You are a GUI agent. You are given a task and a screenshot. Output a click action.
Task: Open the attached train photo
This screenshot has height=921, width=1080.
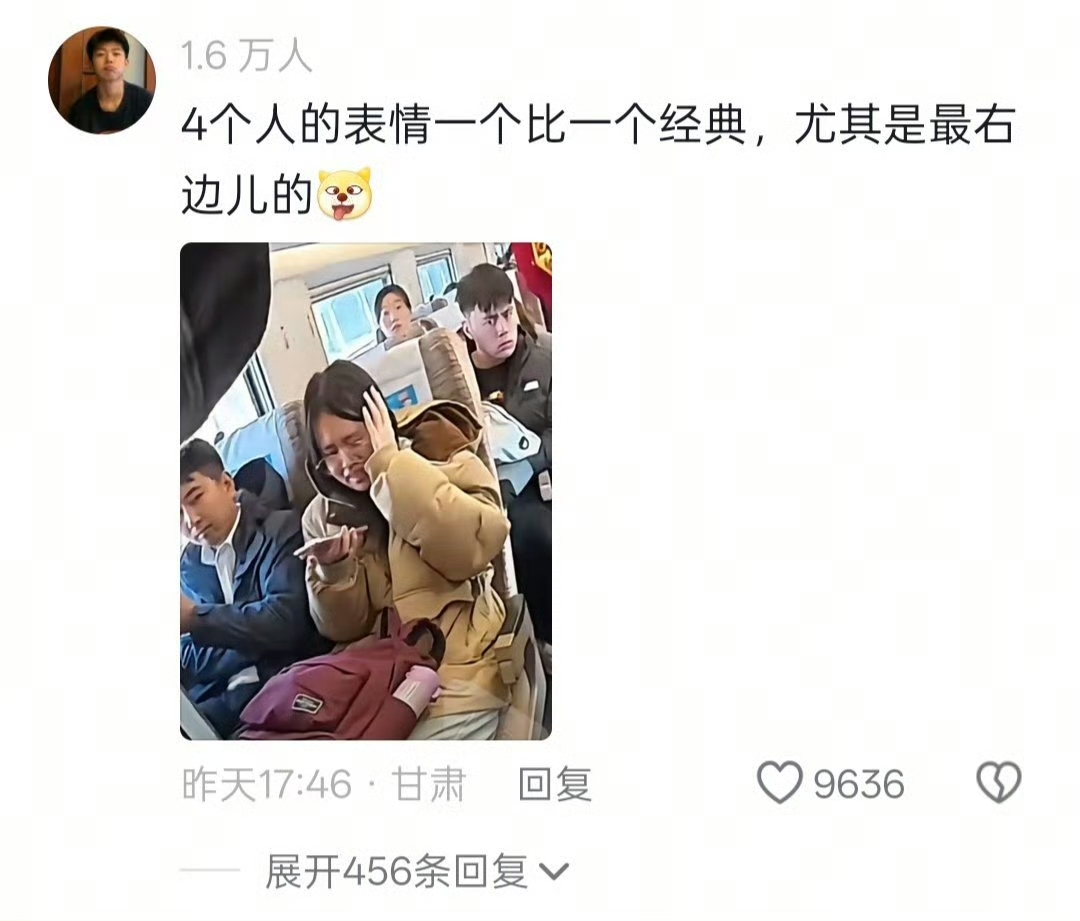pos(366,491)
